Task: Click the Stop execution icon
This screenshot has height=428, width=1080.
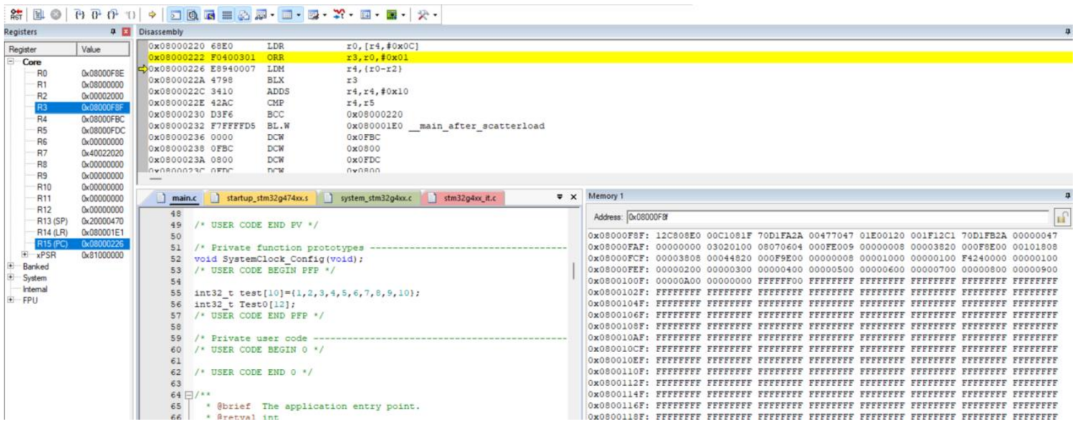Action: pos(56,14)
